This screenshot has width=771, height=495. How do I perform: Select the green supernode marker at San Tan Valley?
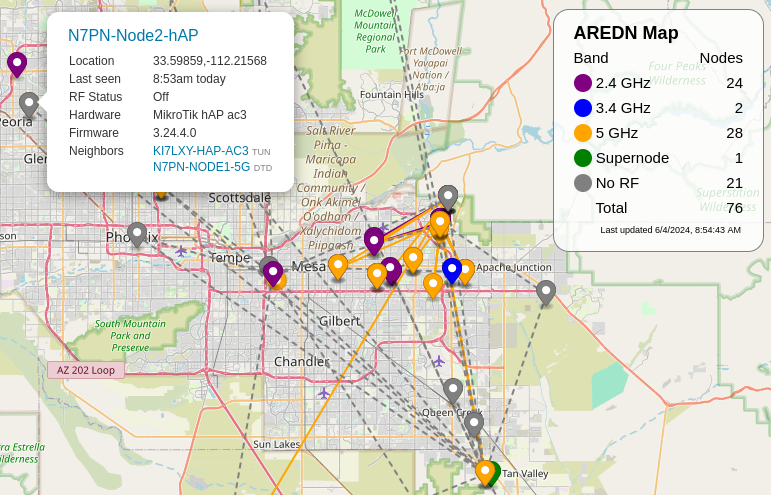click(x=496, y=472)
